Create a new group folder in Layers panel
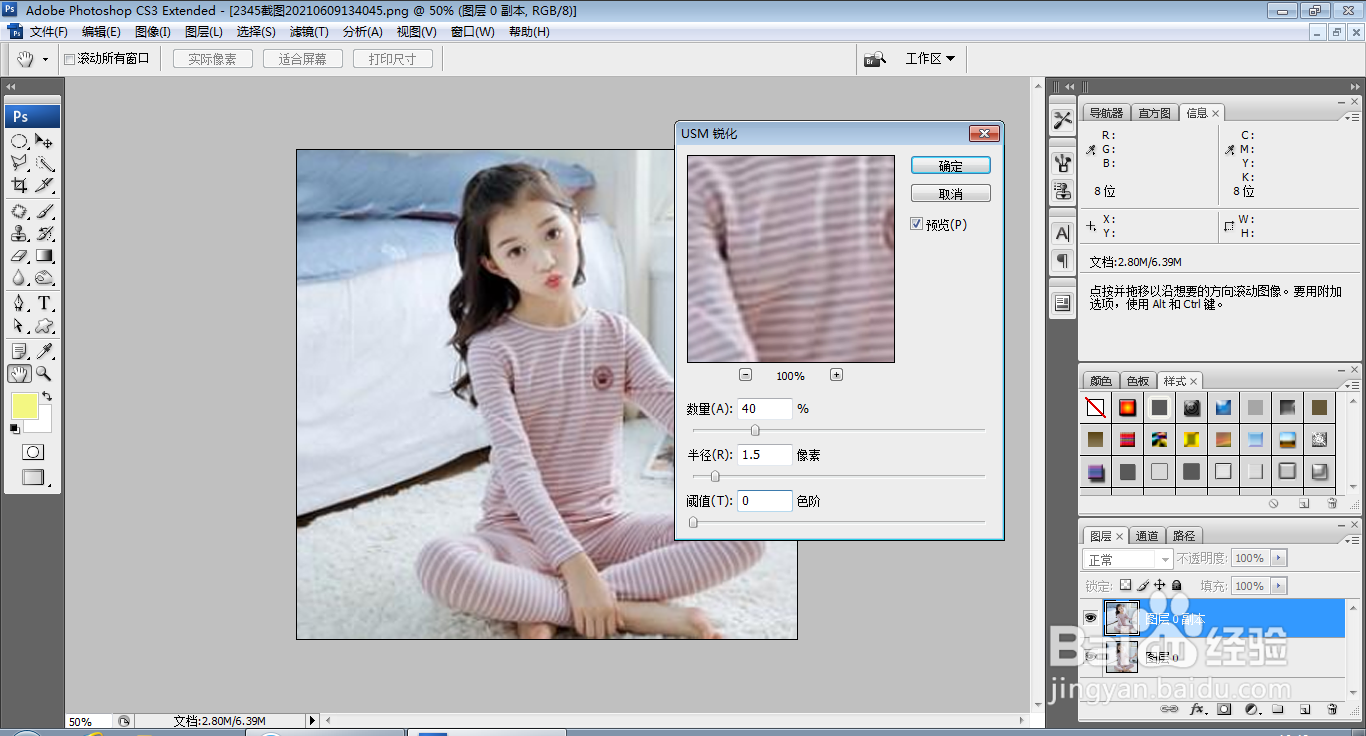Viewport: 1366px width, 736px height. pyautogui.click(x=1278, y=709)
